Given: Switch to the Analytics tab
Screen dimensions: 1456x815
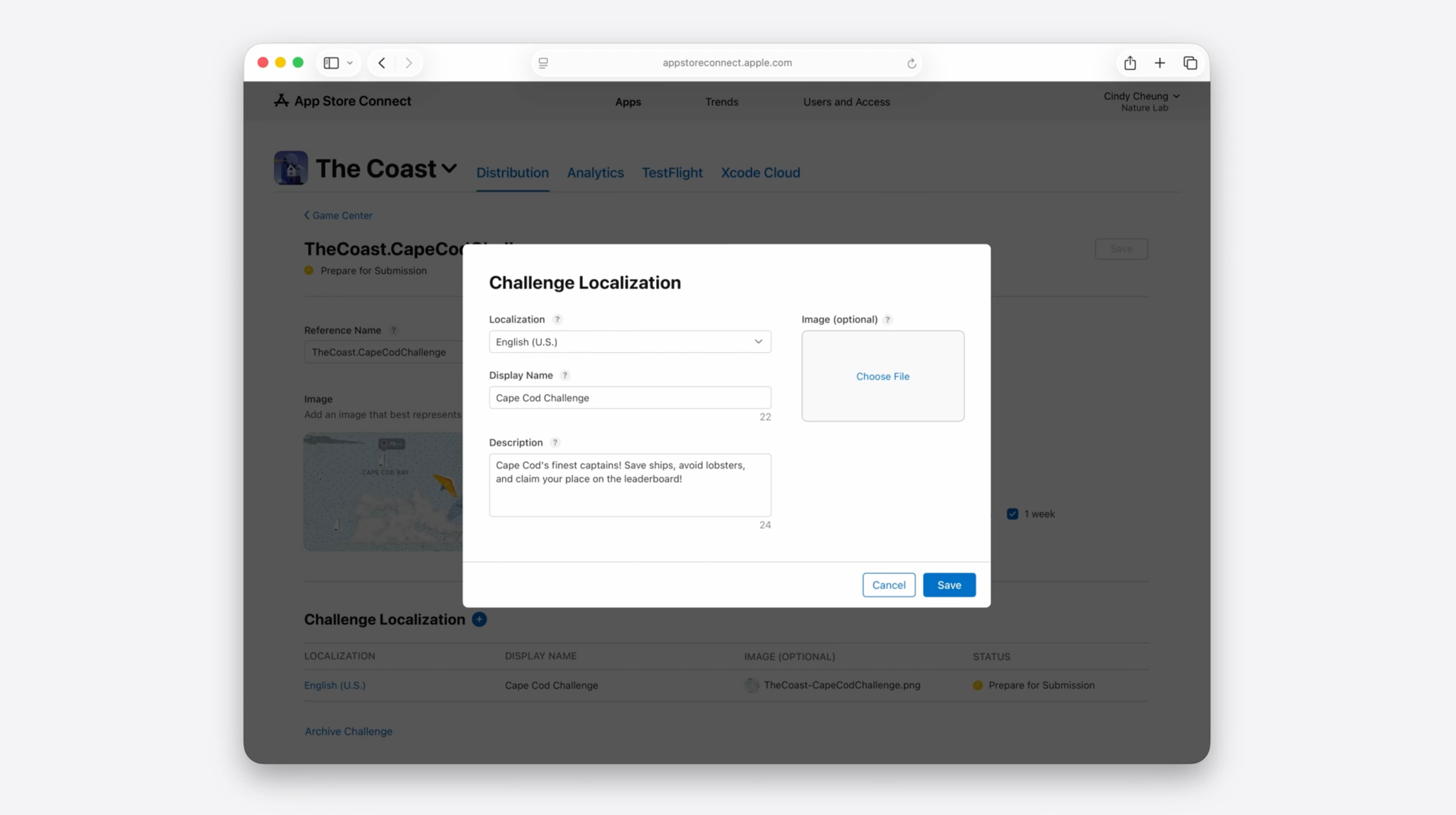Looking at the screenshot, I should pyautogui.click(x=595, y=172).
